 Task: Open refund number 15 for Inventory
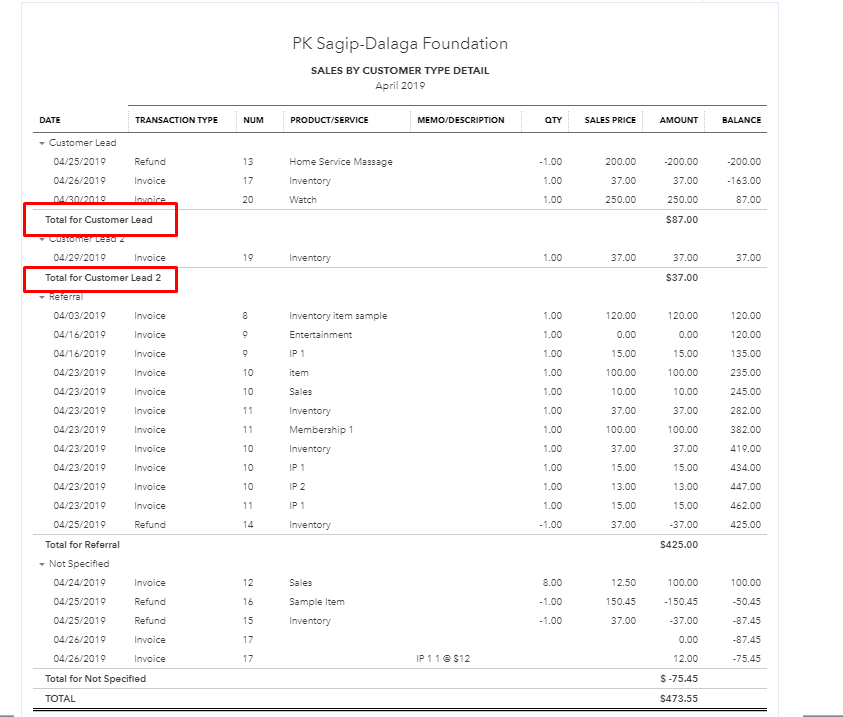pos(400,621)
